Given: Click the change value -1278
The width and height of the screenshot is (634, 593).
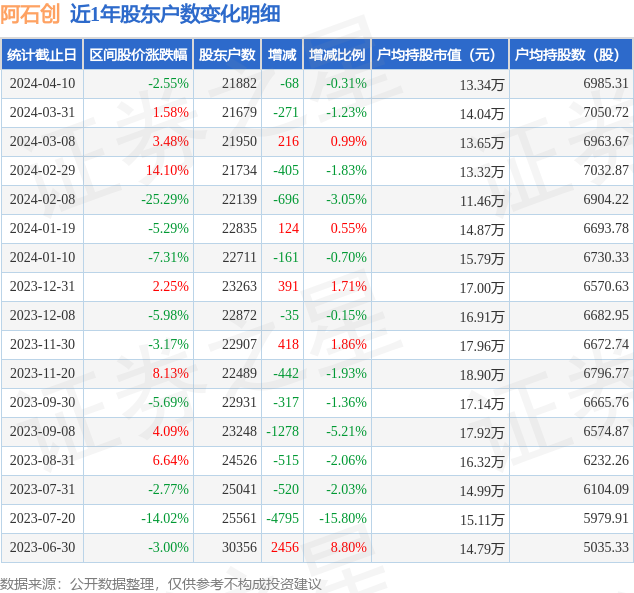Looking at the screenshot, I should (283, 431).
